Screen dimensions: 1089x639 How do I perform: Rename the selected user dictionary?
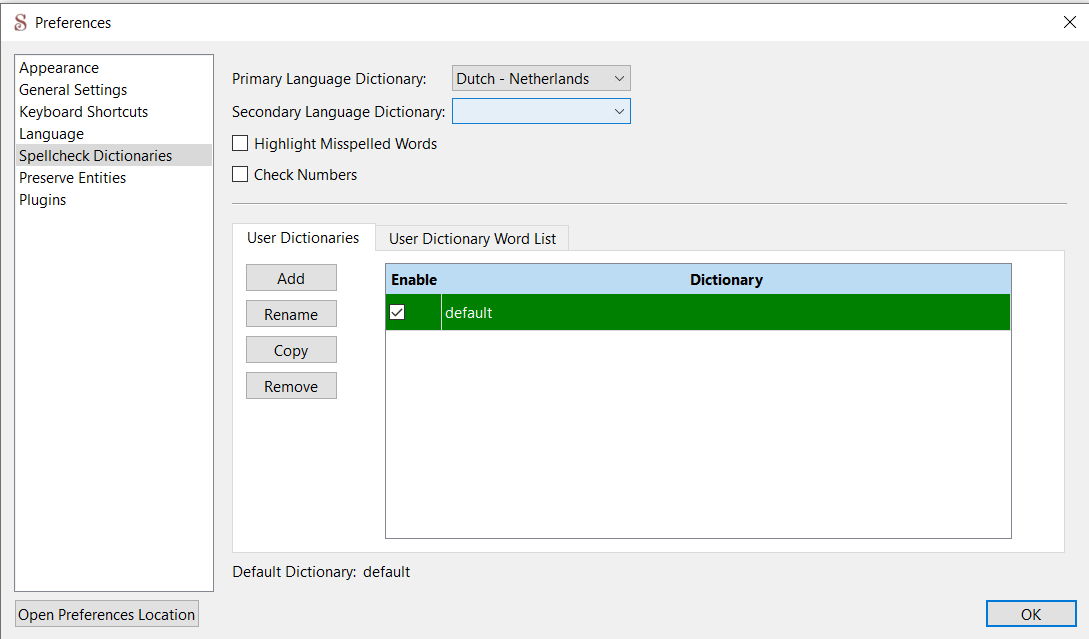pos(291,315)
